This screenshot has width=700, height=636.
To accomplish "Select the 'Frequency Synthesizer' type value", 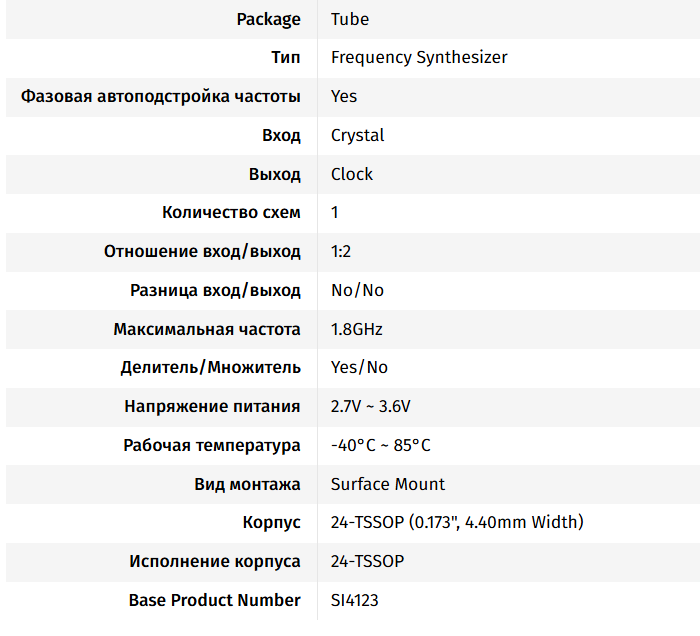I will click(x=419, y=57).
